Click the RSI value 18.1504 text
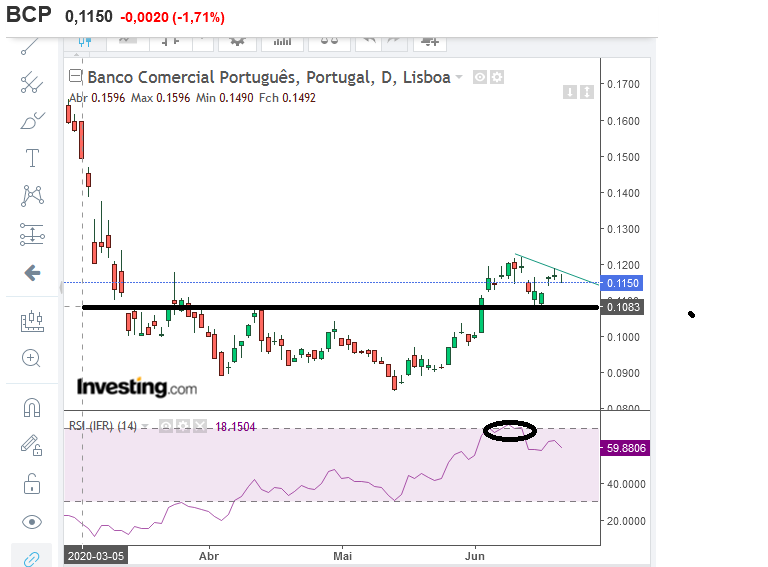The height and width of the screenshot is (567, 768). tap(236, 427)
